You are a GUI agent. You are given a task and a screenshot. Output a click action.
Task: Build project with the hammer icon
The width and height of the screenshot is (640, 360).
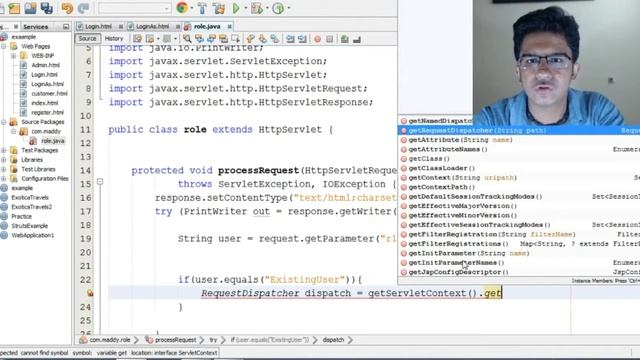202,8
